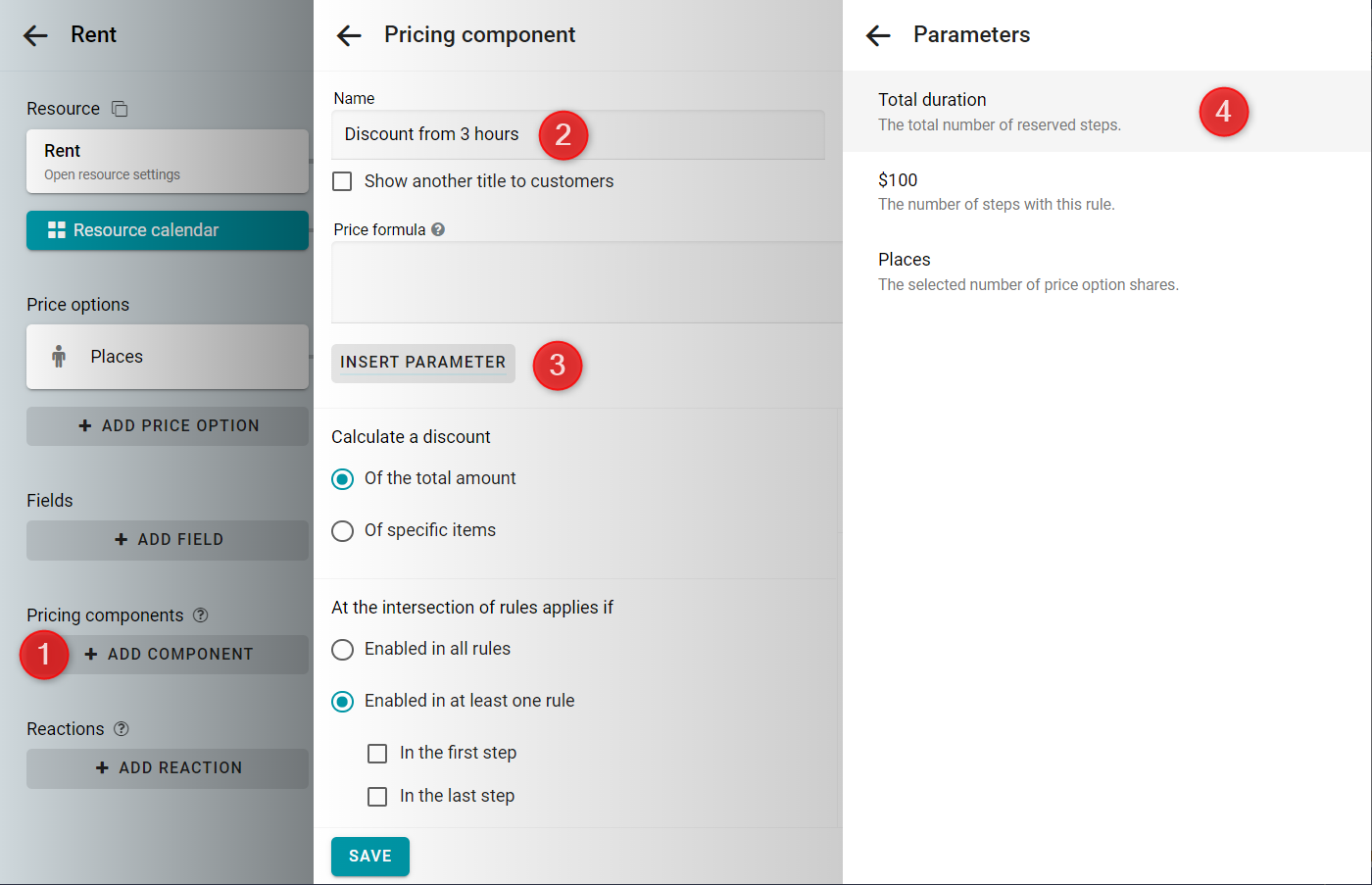Open the Resource calendar
This screenshot has height=885, width=1372.
(168, 230)
